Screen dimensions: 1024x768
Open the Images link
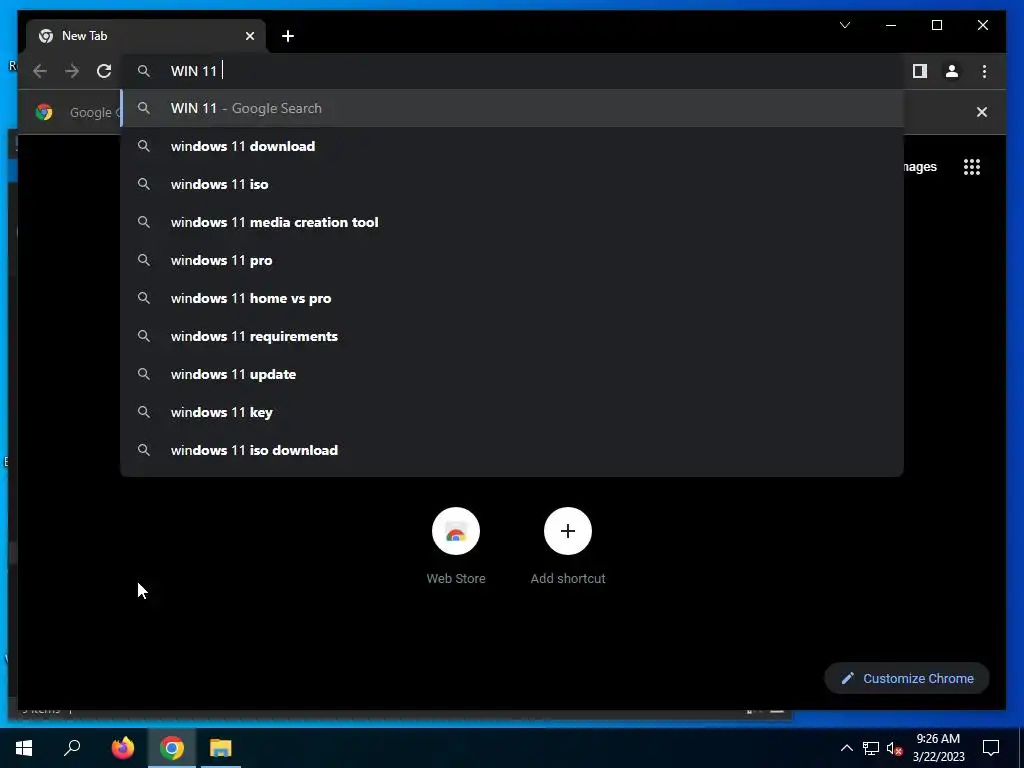coord(921,167)
